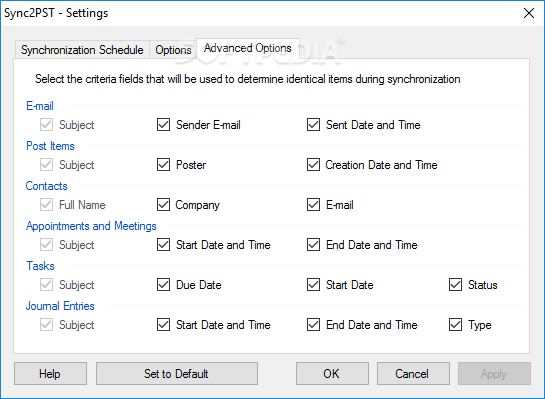The width and height of the screenshot is (545, 399).
Task: Click Cancel to discard changes
Action: pos(413,374)
